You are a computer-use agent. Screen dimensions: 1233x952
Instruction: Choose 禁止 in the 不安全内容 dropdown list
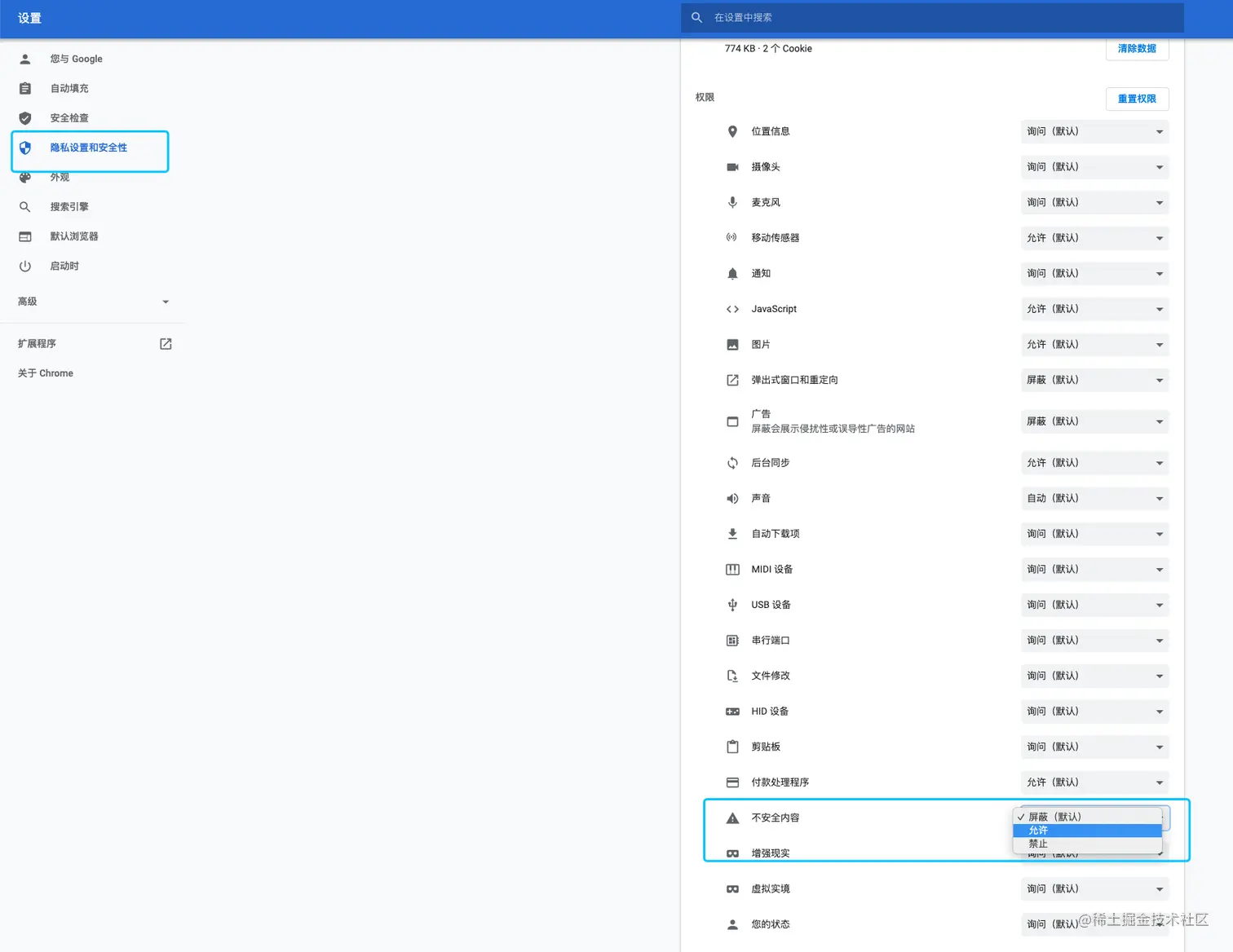click(x=1087, y=844)
